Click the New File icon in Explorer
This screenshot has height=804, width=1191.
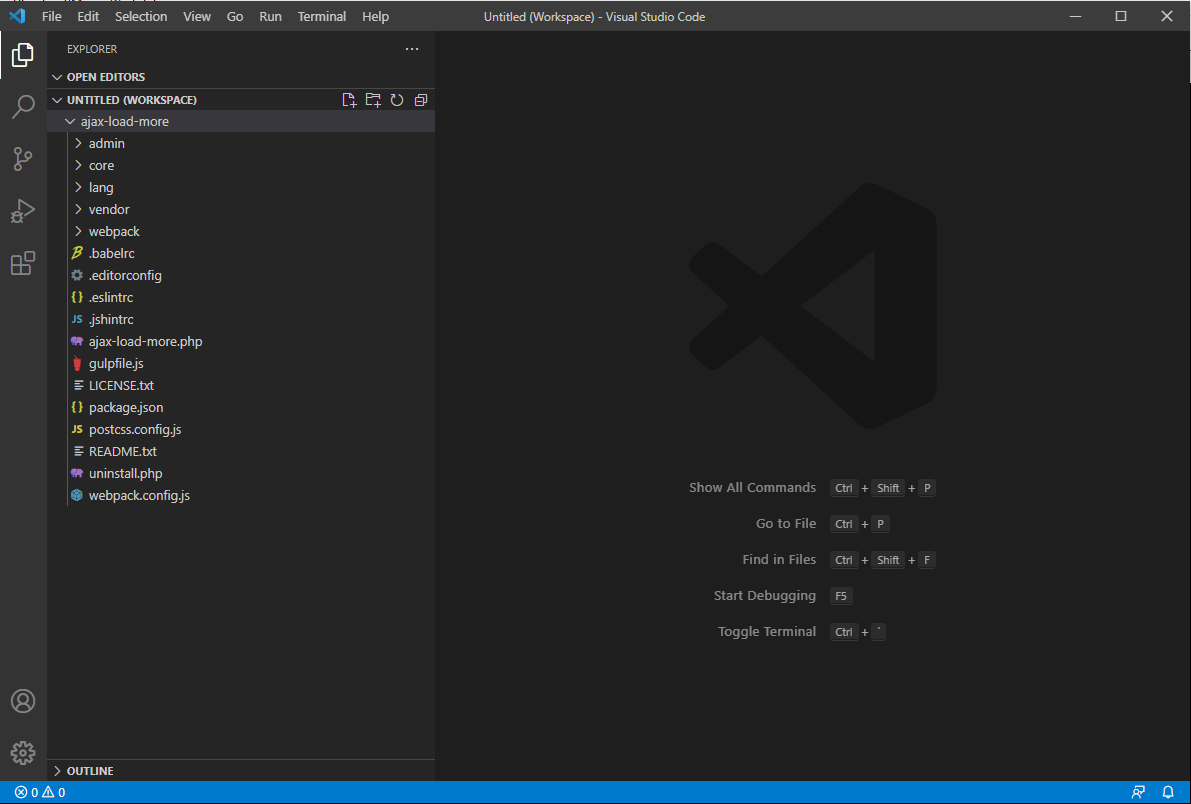point(349,100)
